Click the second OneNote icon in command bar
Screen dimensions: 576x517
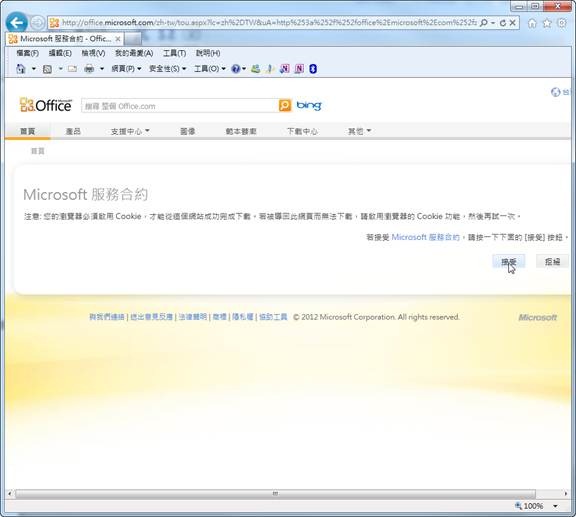299,69
